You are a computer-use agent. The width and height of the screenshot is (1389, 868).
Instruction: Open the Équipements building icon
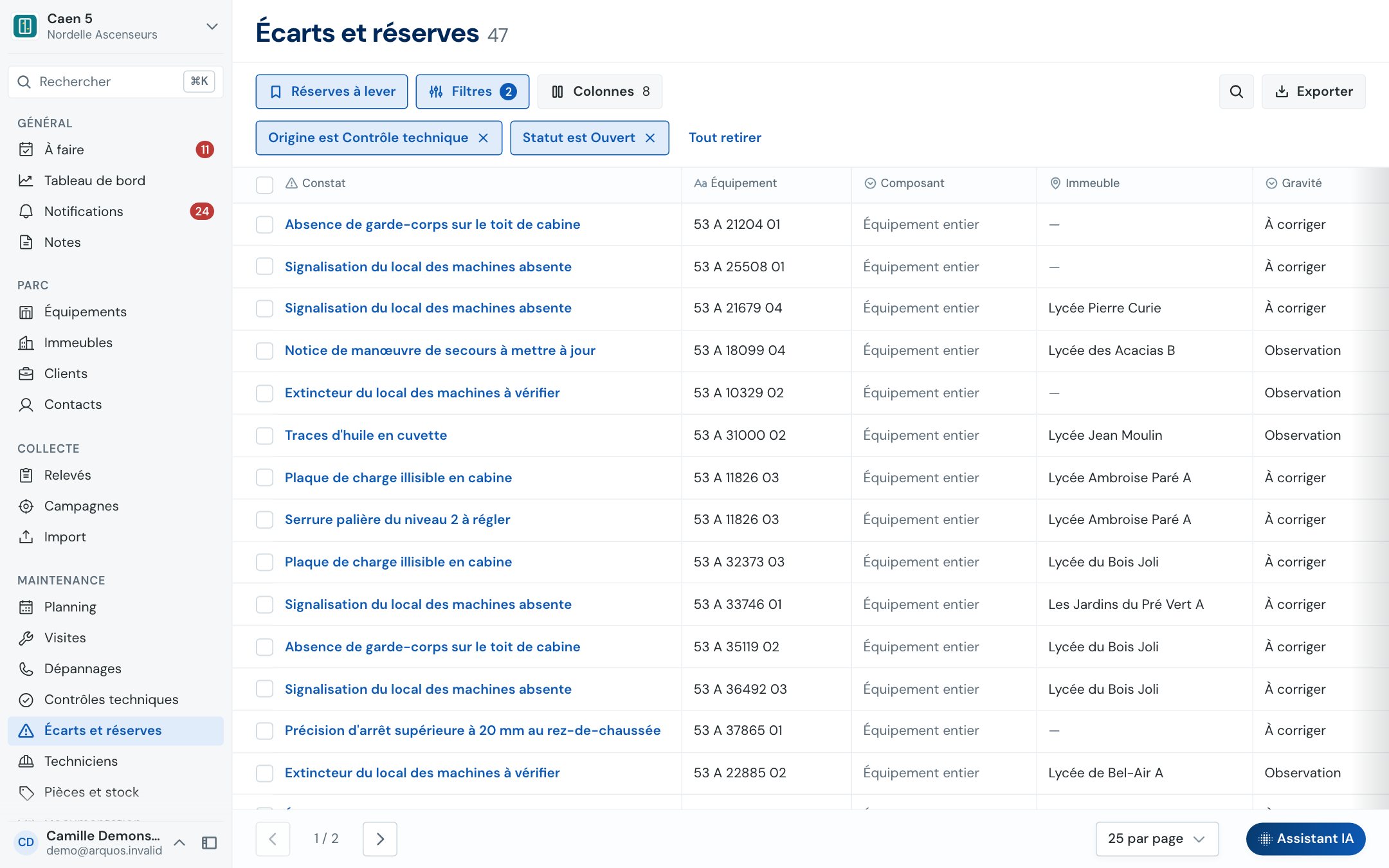click(x=26, y=312)
